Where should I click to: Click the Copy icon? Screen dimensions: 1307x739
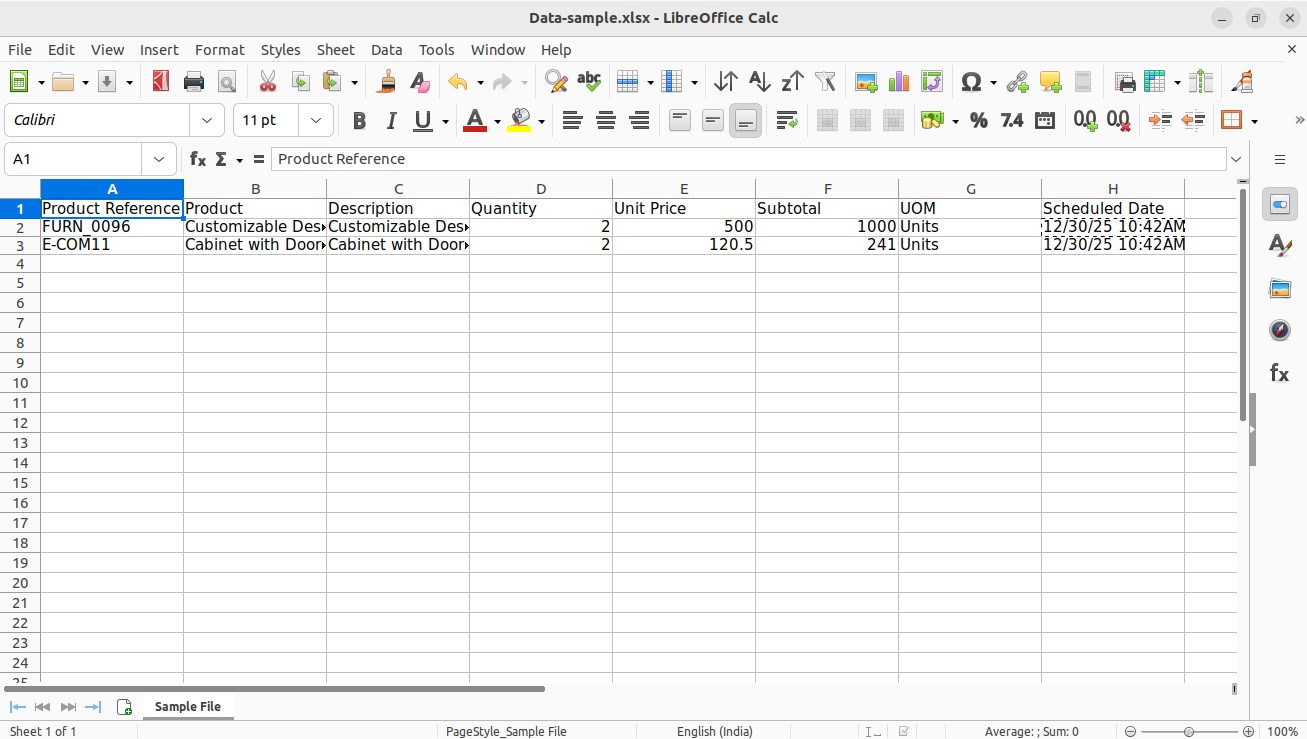point(300,82)
